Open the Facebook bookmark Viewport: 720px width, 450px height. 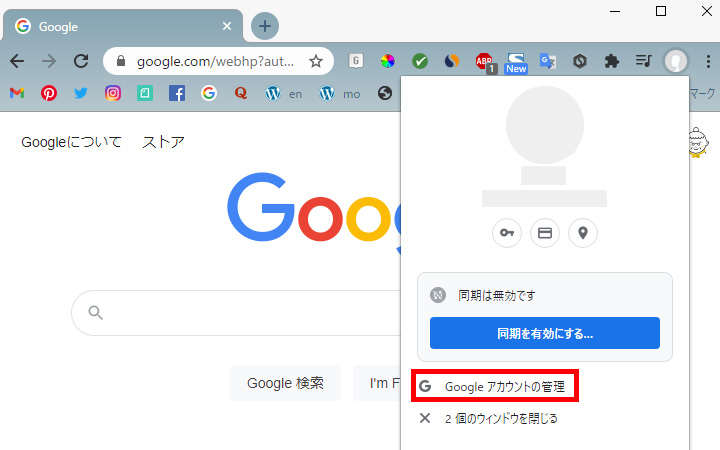coord(177,93)
